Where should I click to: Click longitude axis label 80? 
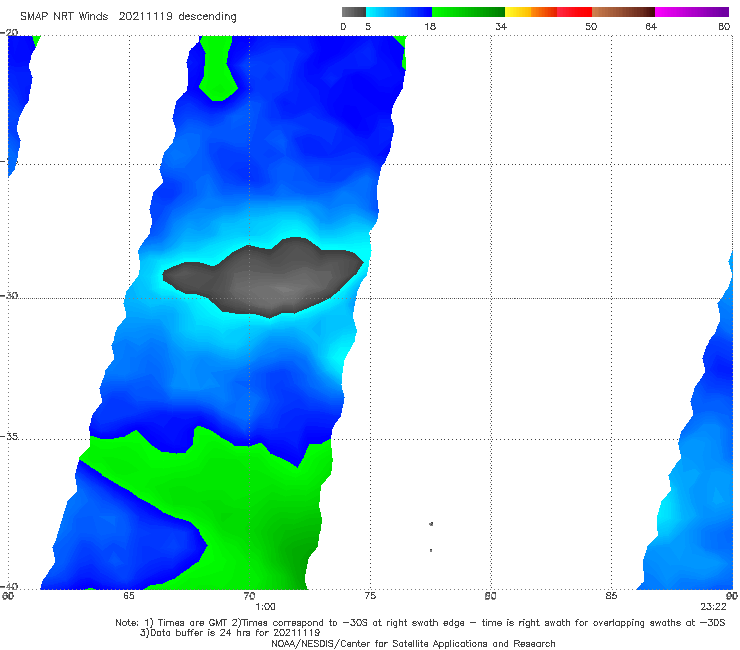(x=490, y=596)
